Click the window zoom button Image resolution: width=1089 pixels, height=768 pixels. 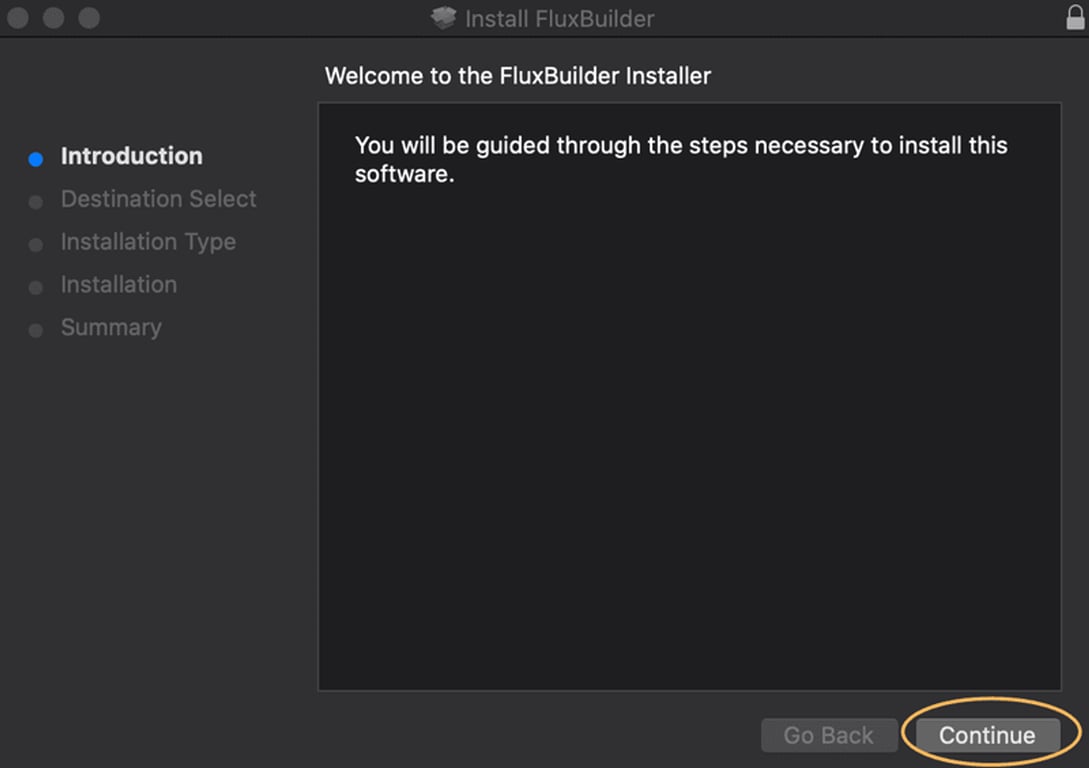click(89, 18)
